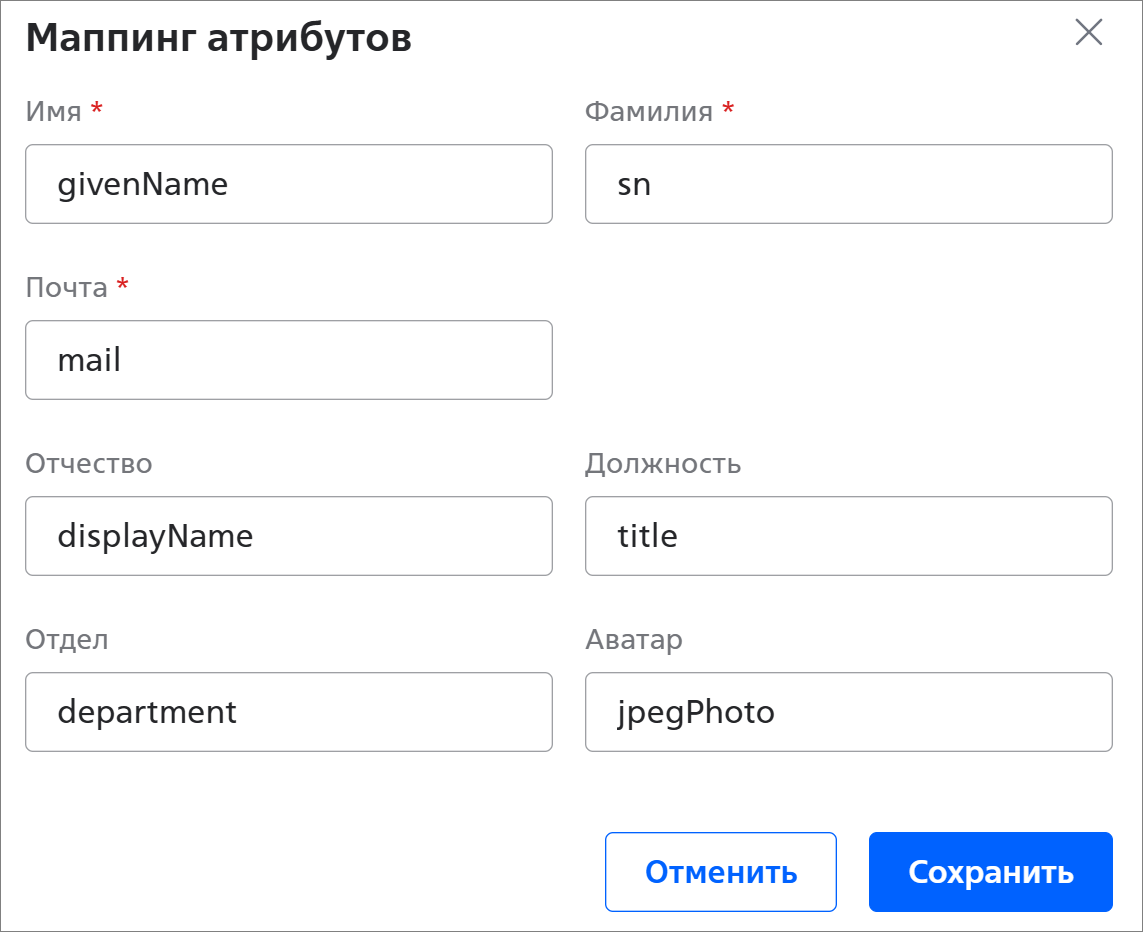Click the Маппинг атрибутов dialog title
The image size is (1143, 932).
click(x=219, y=38)
